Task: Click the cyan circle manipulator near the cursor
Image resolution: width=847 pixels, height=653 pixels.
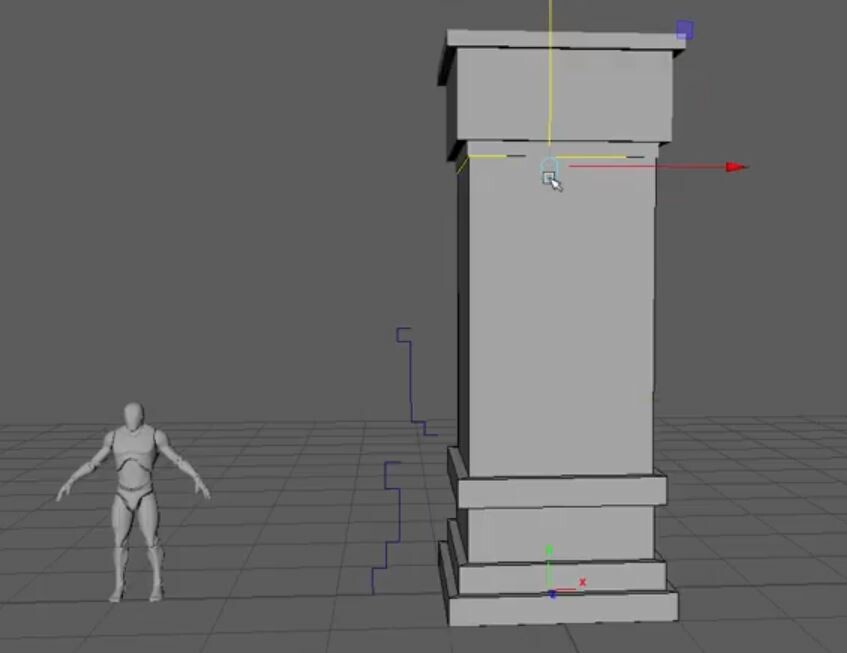Action: (548, 163)
